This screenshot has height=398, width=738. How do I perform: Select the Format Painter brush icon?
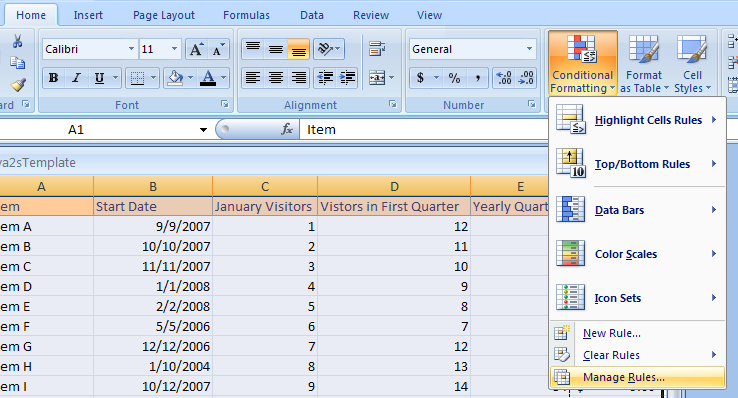[18, 85]
